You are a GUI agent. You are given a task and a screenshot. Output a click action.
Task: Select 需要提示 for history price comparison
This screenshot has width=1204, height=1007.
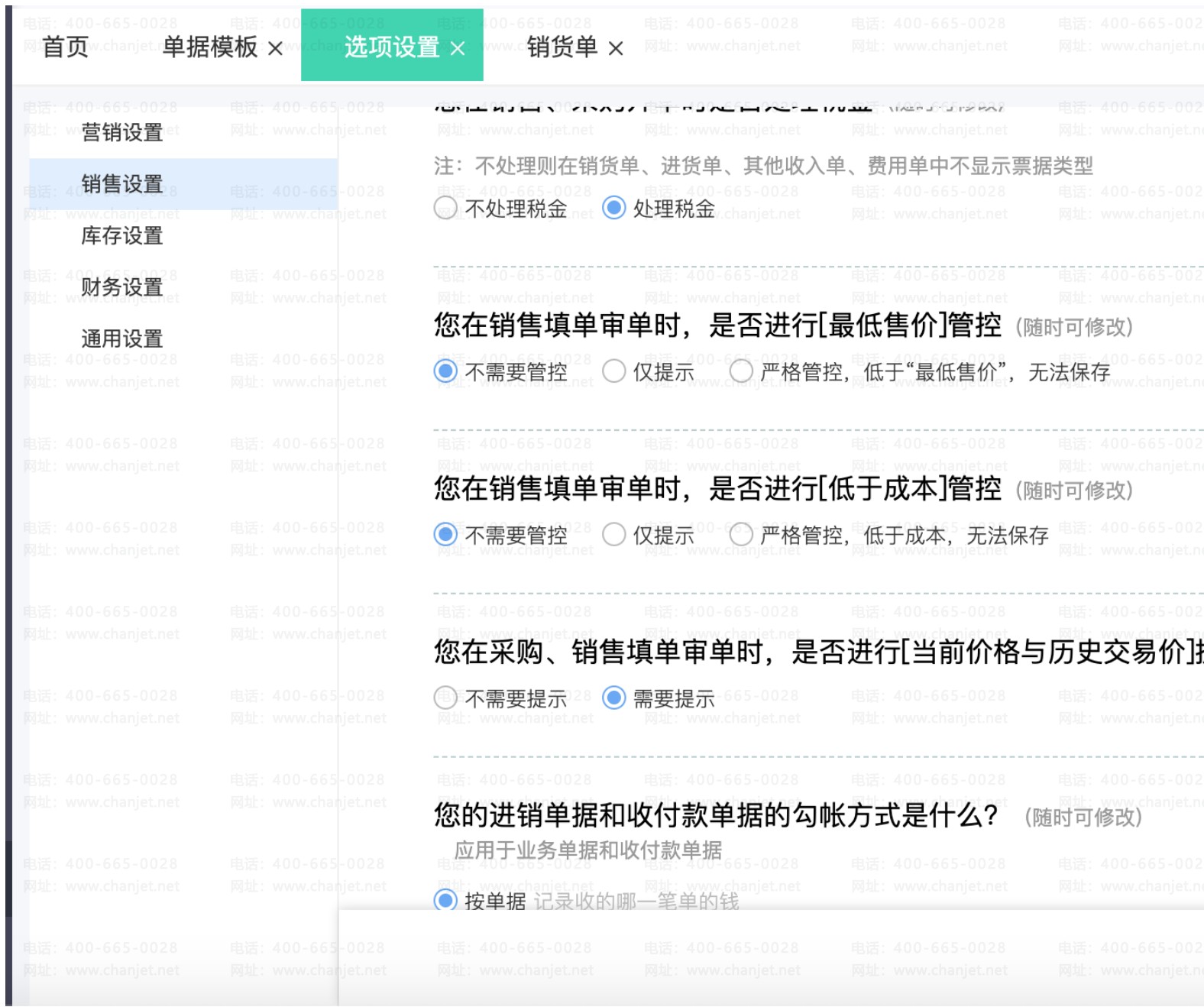614,698
